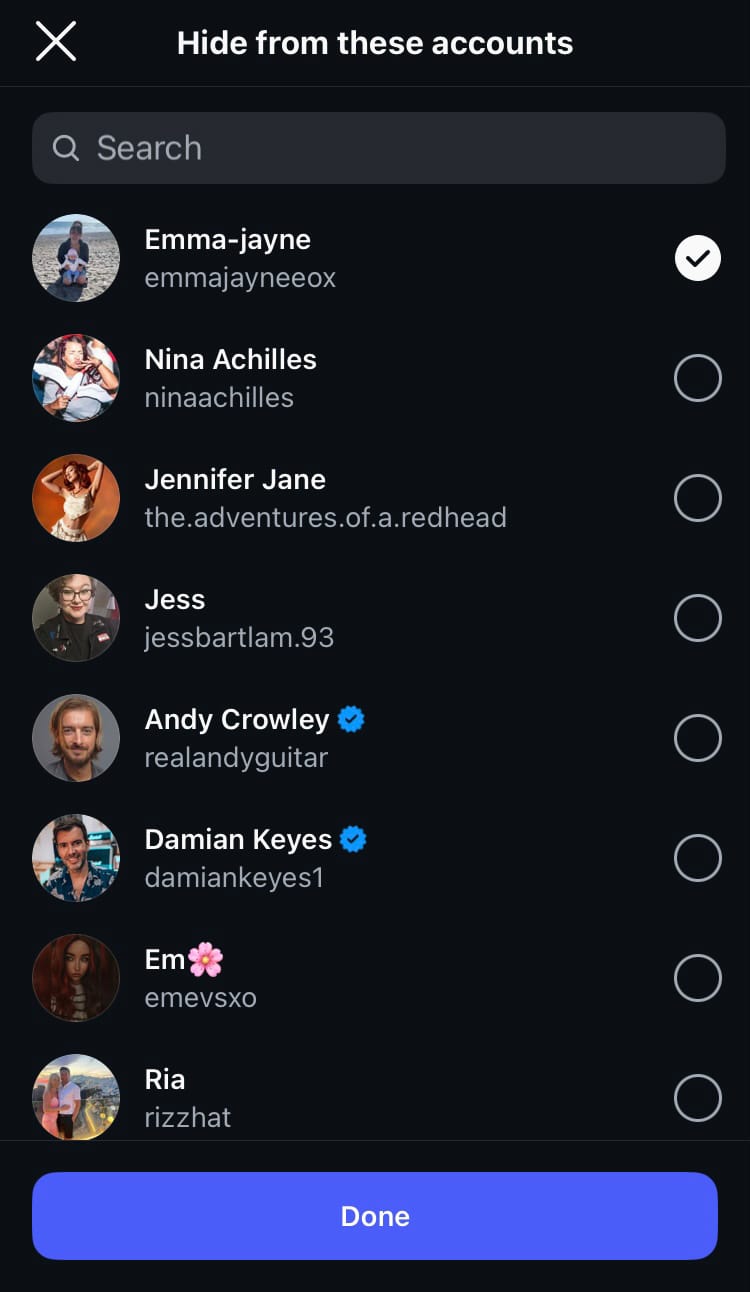Check the circle for Damian Keyes
The image size is (750, 1292).
click(697, 858)
